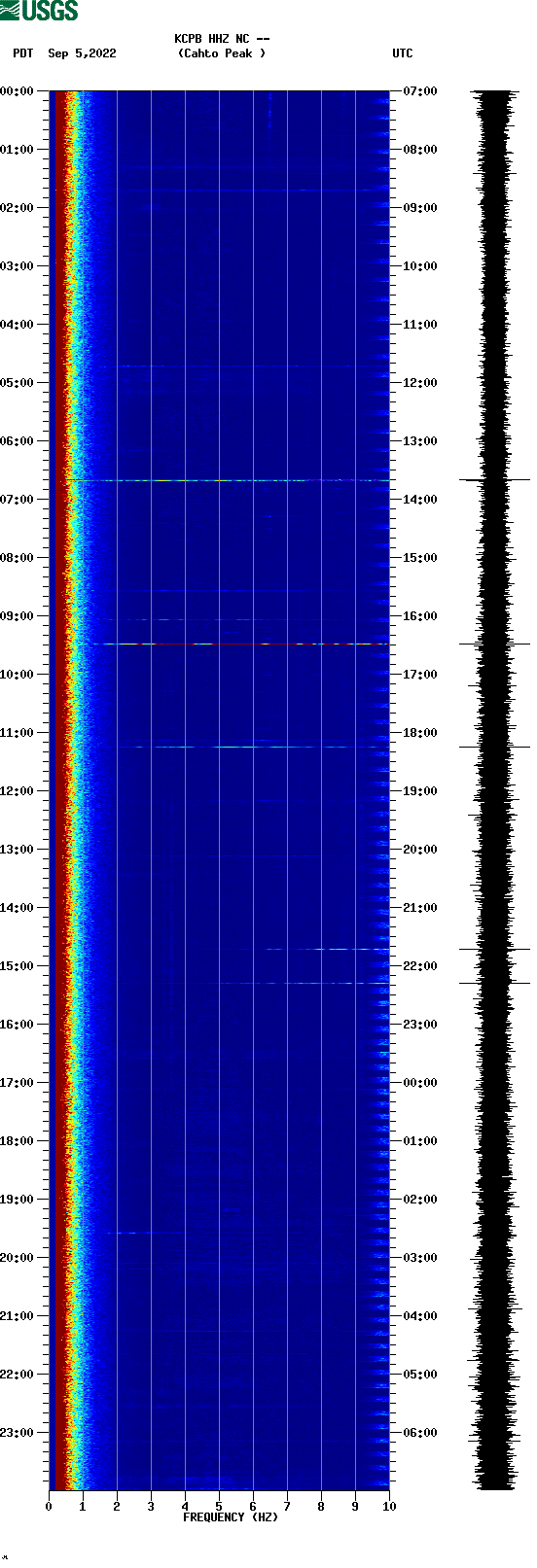Click the 18:00 PDT time label
537x1568 pixels.
coord(18,1141)
